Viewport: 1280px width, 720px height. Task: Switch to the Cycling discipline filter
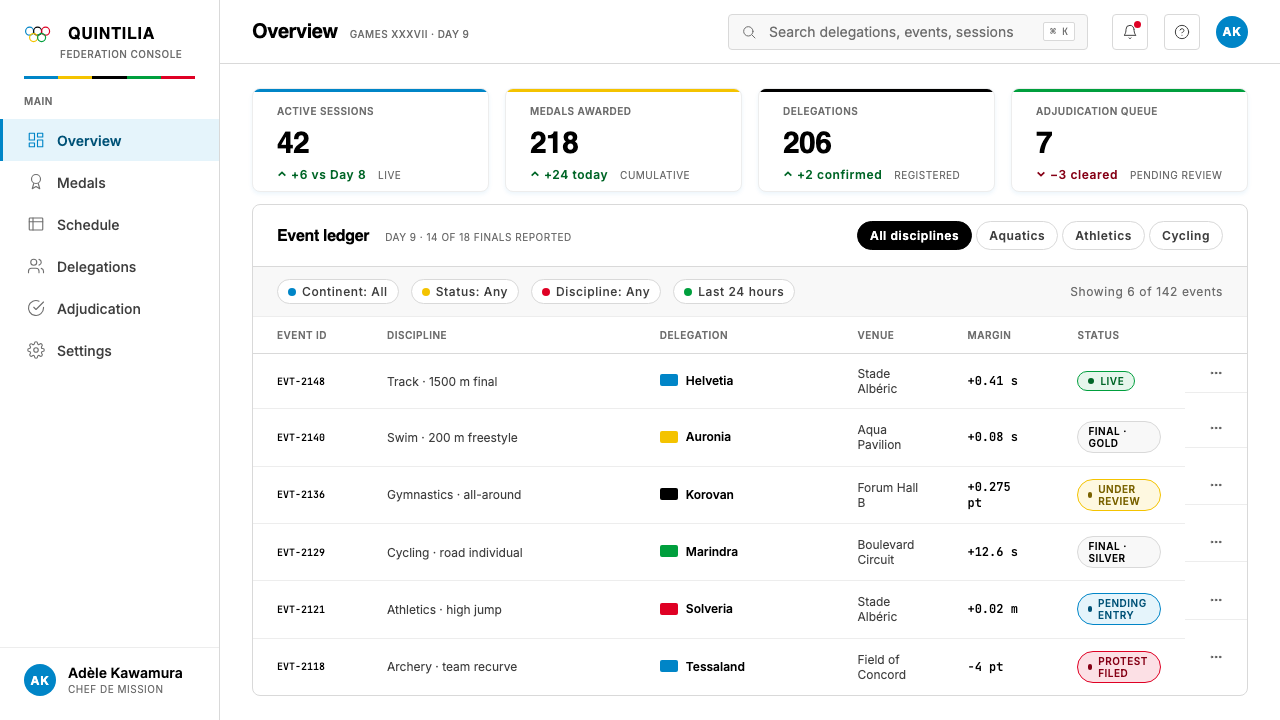pos(1186,236)
